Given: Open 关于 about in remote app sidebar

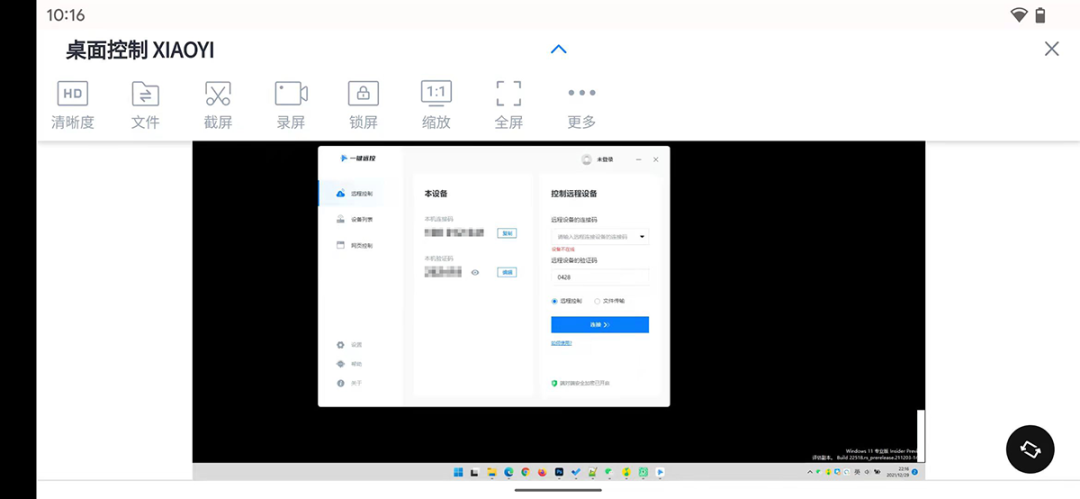Looking at the screenshot, I should pyautogui.click(x=349, y=383).
